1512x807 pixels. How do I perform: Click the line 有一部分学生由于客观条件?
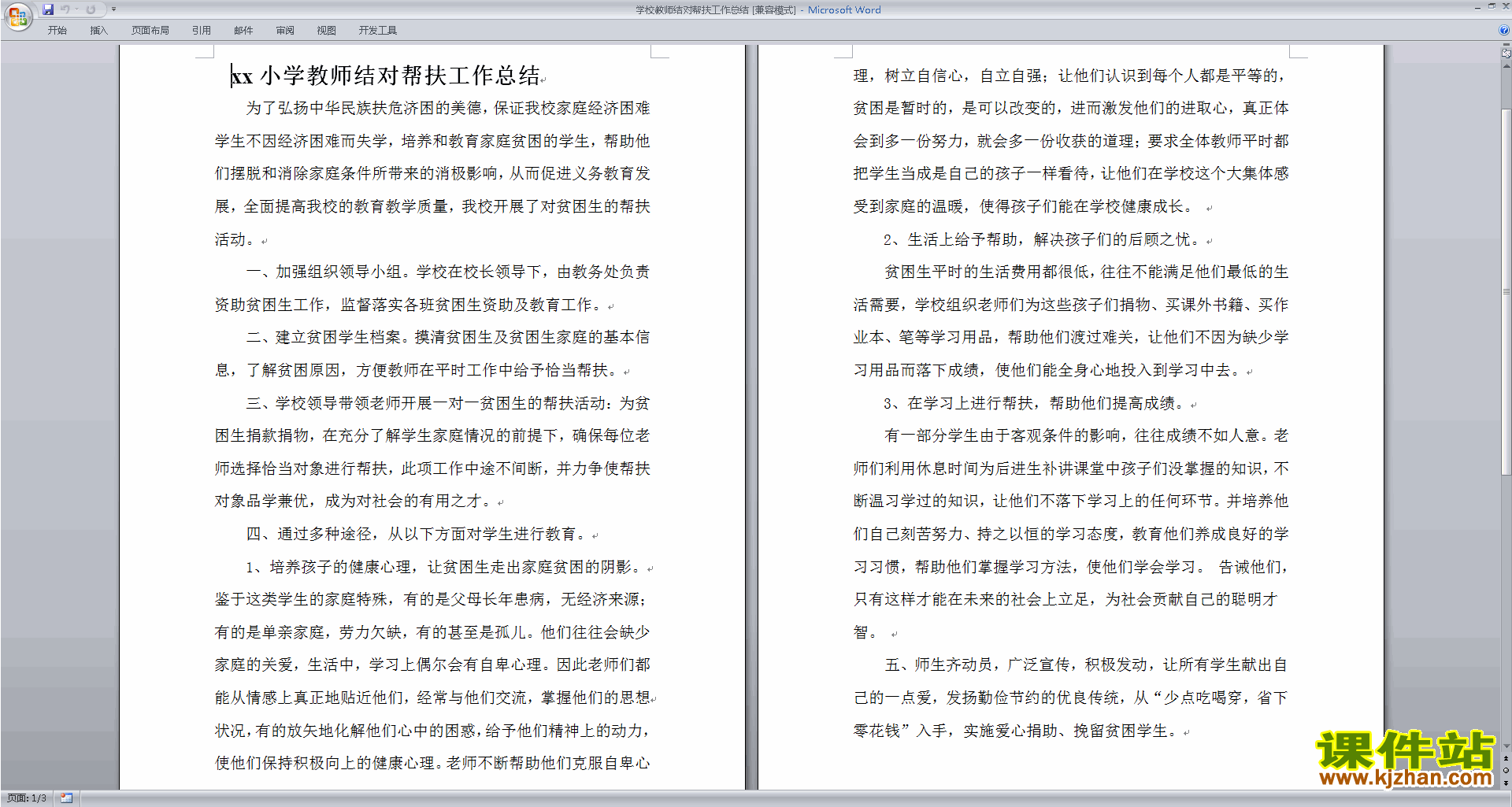(x=1087, y=435)
